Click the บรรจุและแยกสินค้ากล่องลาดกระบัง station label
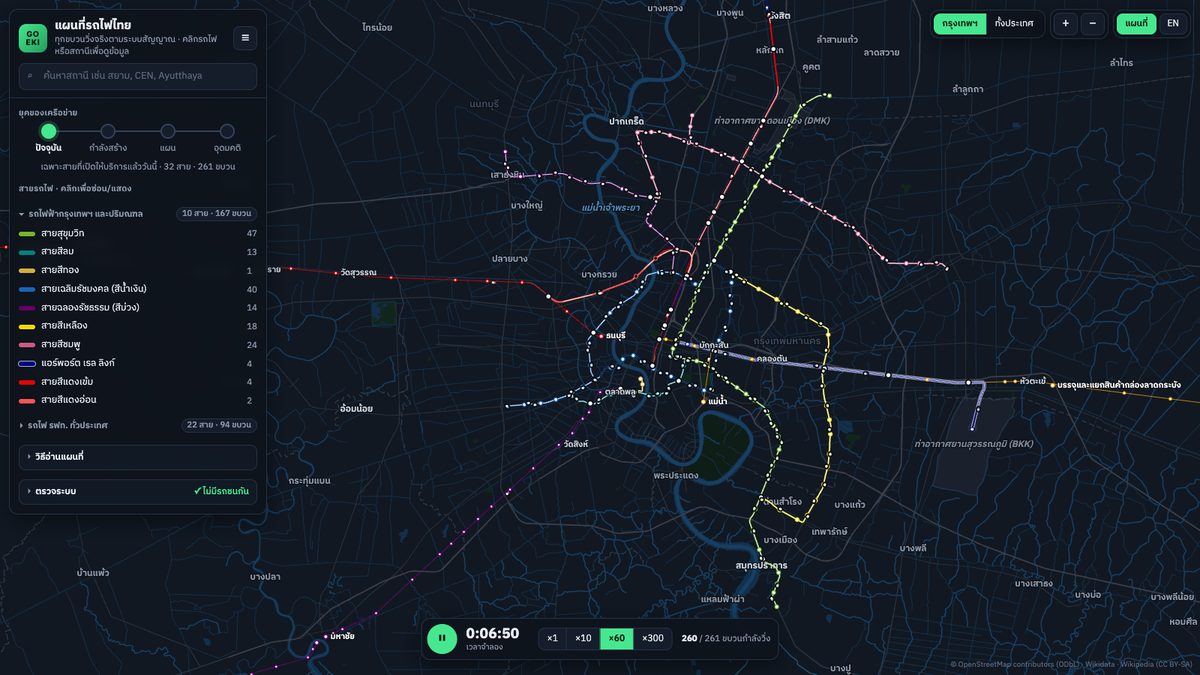The height and width of the screenshot is (675, 1200). [x=1119, y=385]
